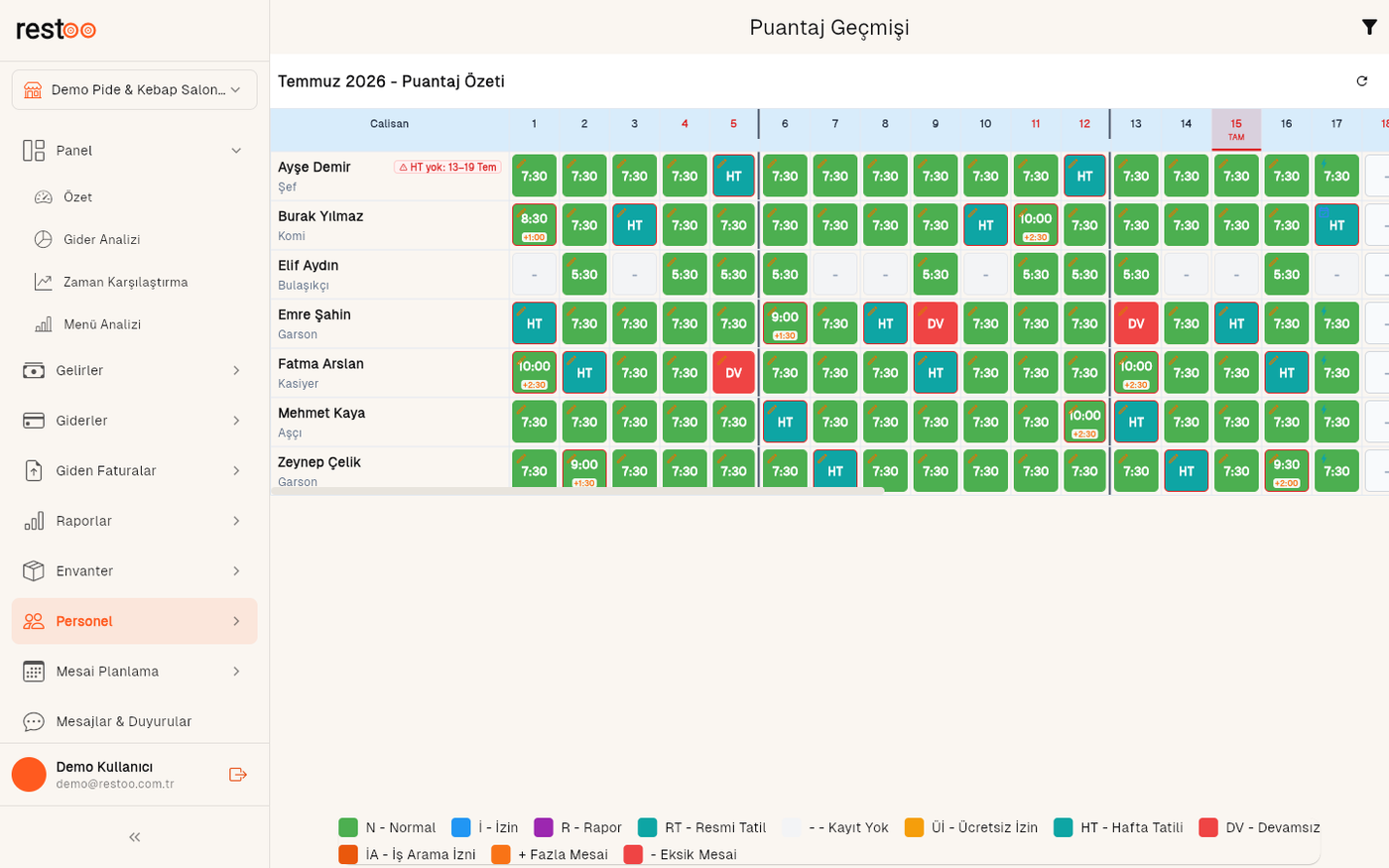
Task: Open Ayşe Demir's HT cell on day 5
Action: [733, 177]
